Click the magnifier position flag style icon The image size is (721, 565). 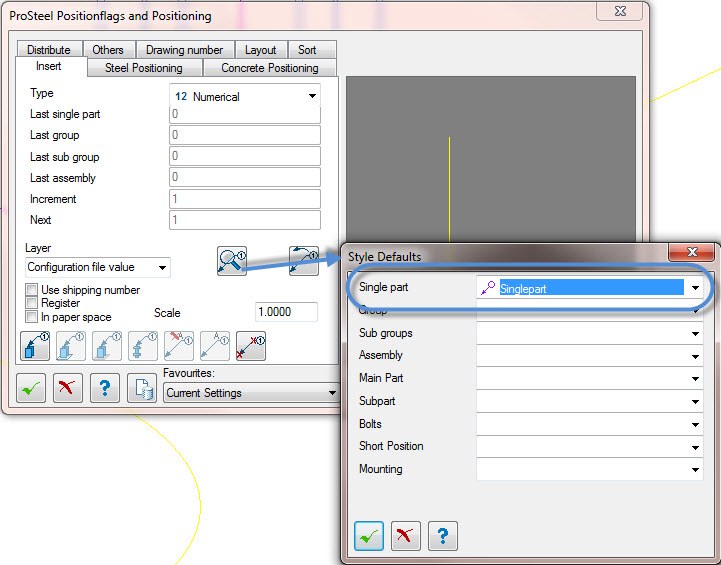[x=232, y=261]
